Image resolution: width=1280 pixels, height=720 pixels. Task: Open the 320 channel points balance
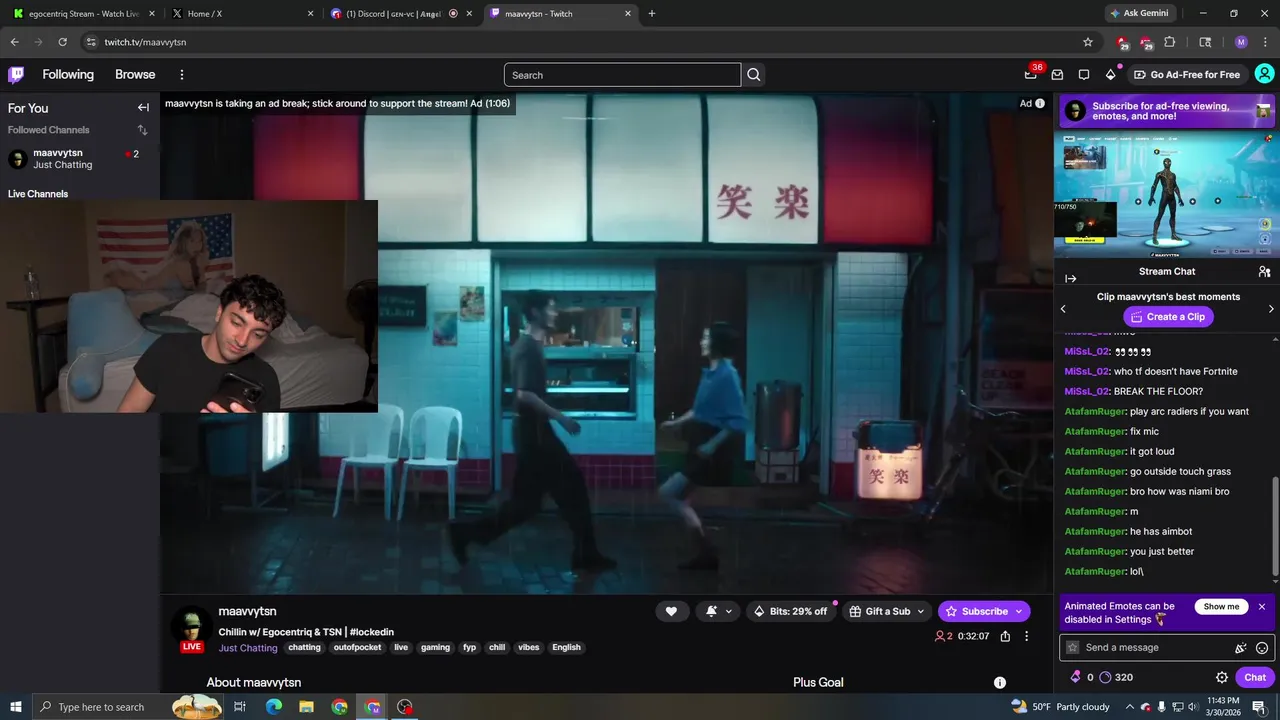[1116, 677]
